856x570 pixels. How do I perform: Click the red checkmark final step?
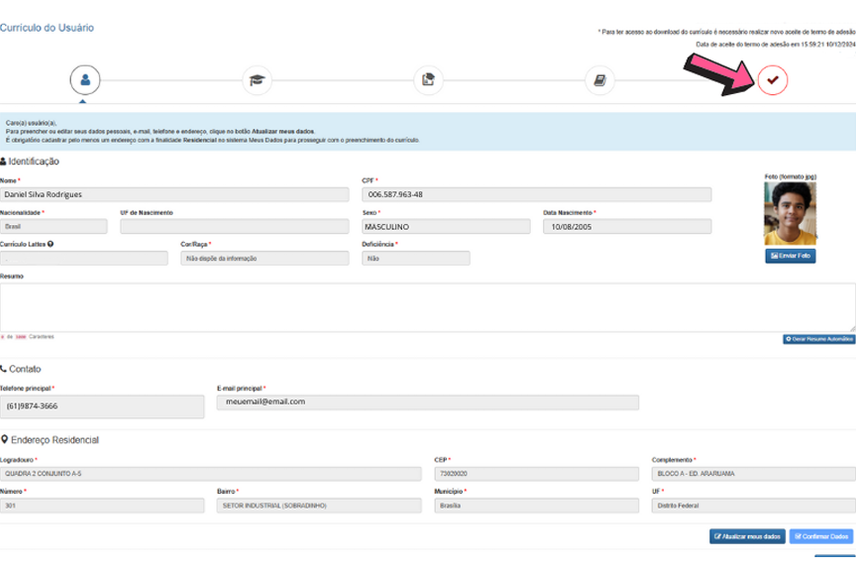tap(772, 80)
